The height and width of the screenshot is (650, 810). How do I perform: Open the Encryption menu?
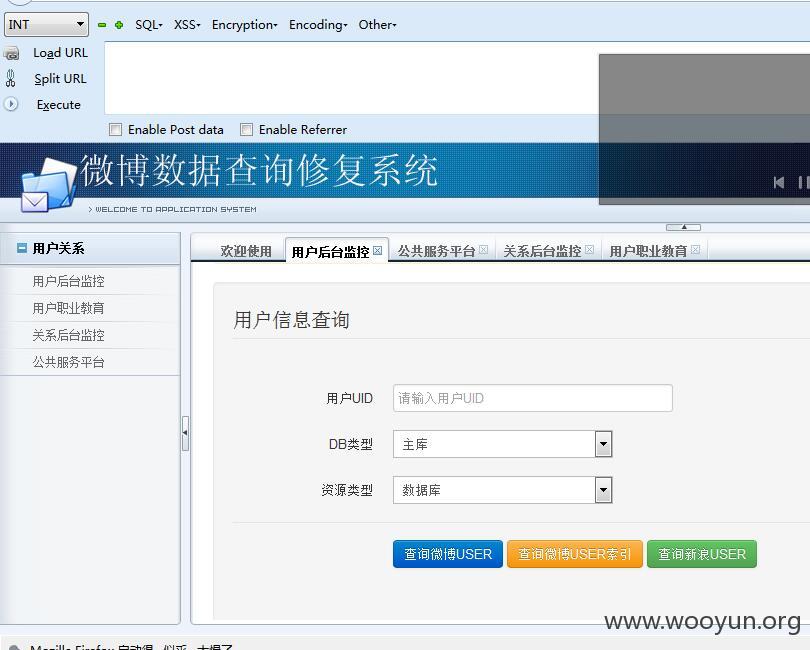[x=245, y=25]
